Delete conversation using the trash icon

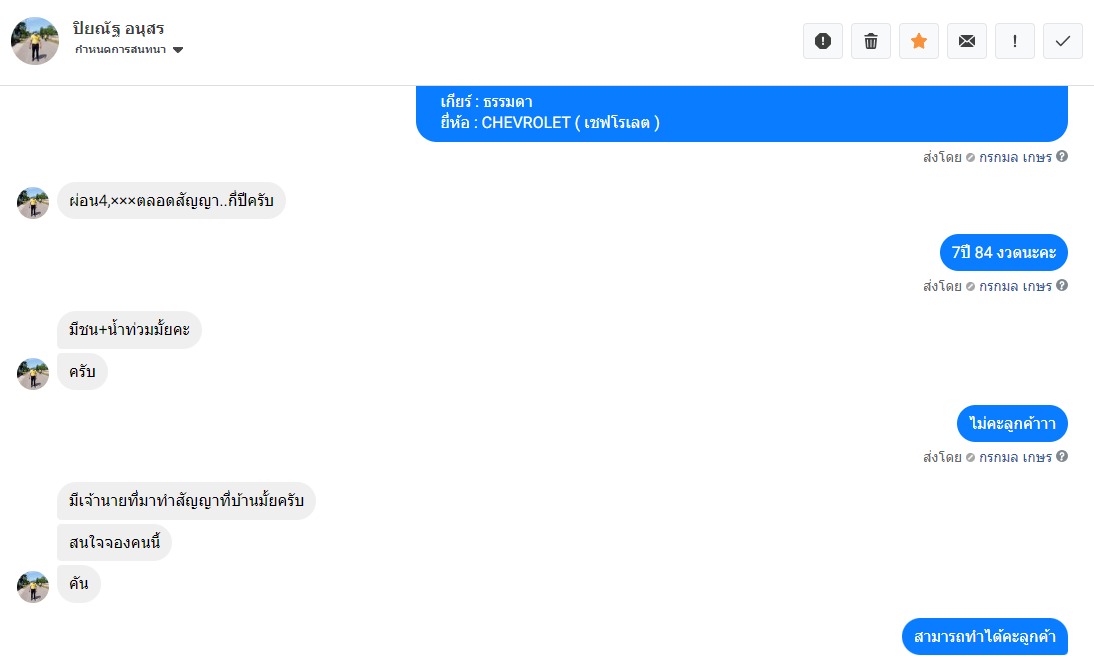[871, 41]
